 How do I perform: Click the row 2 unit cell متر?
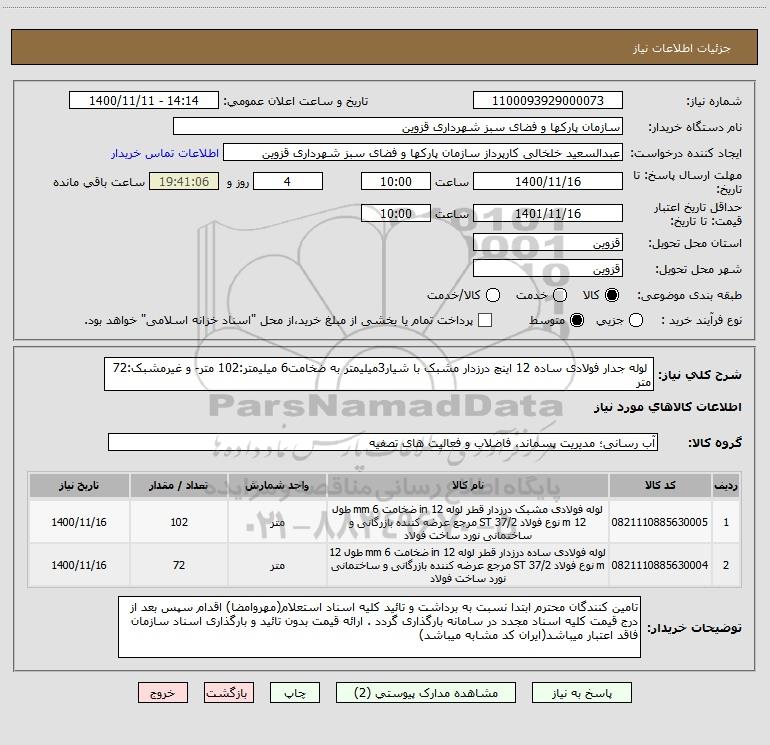click(x=277, y=565)
